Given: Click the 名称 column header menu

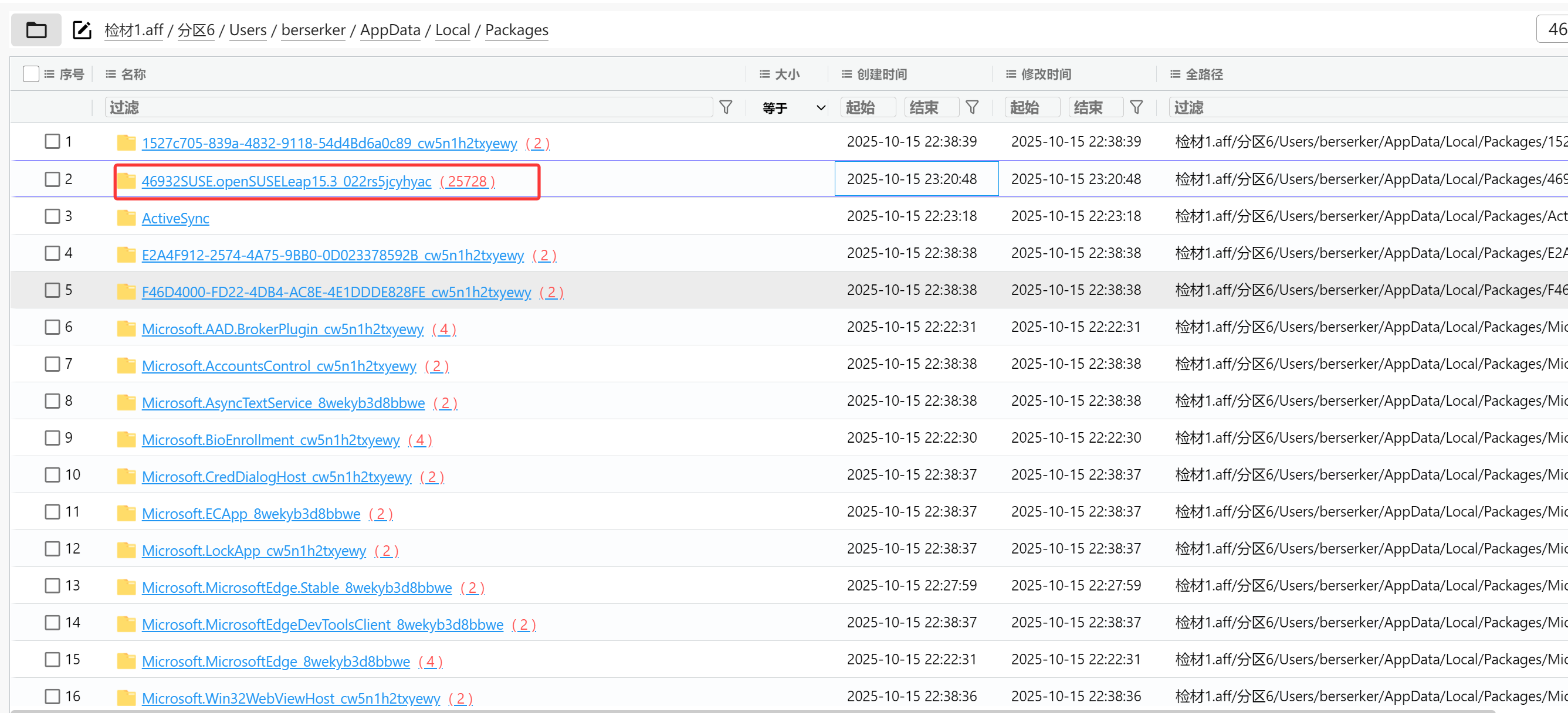Looking at the screenshot, I should coord(111,74).
